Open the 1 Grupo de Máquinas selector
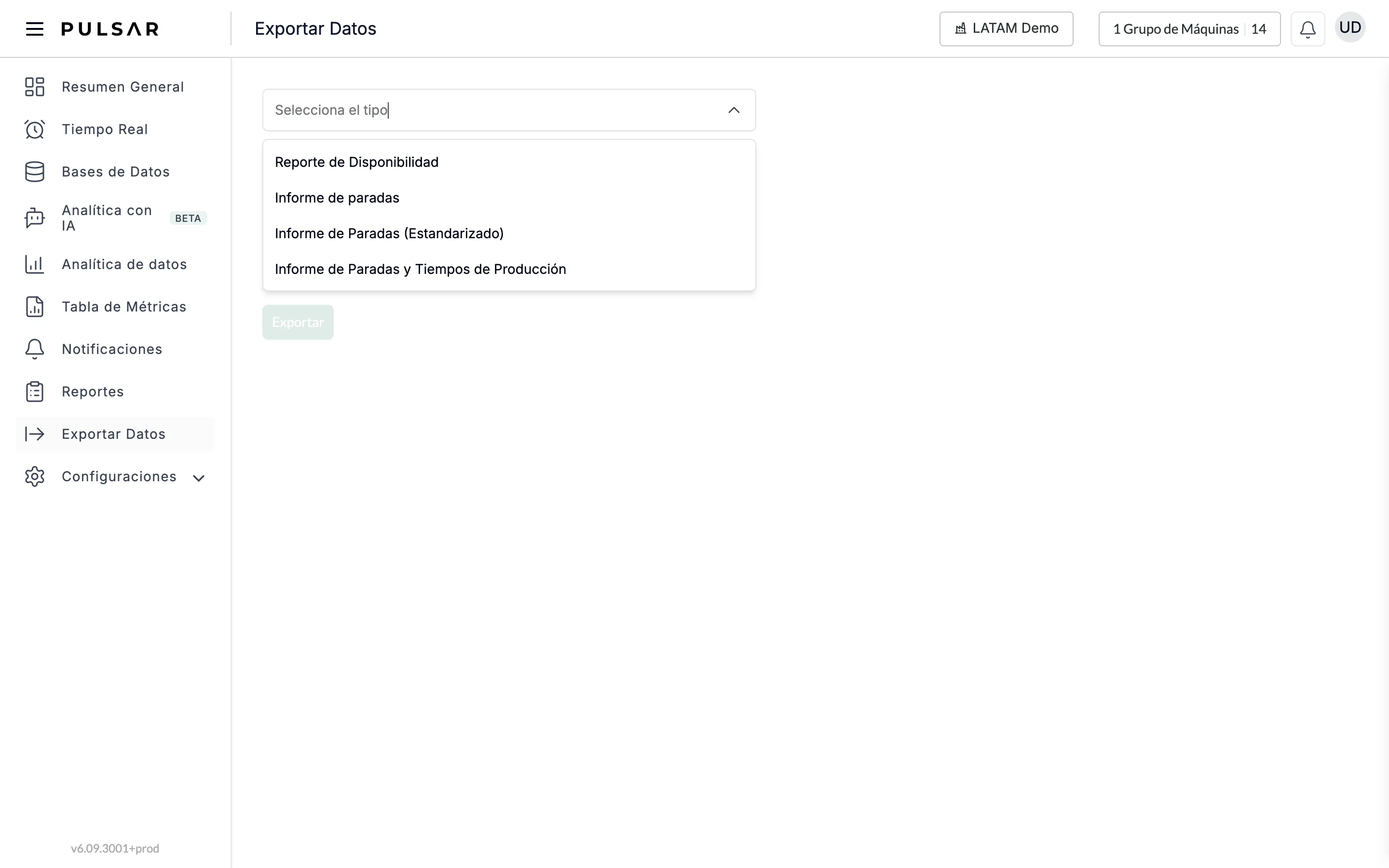This screenshot has height=868, width=1389. [1189, 29]
